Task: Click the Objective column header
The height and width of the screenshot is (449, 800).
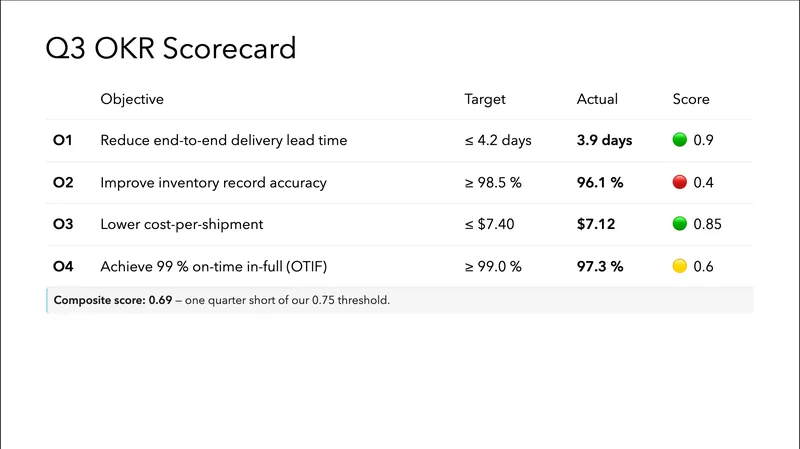Action: tap(132, 99)
